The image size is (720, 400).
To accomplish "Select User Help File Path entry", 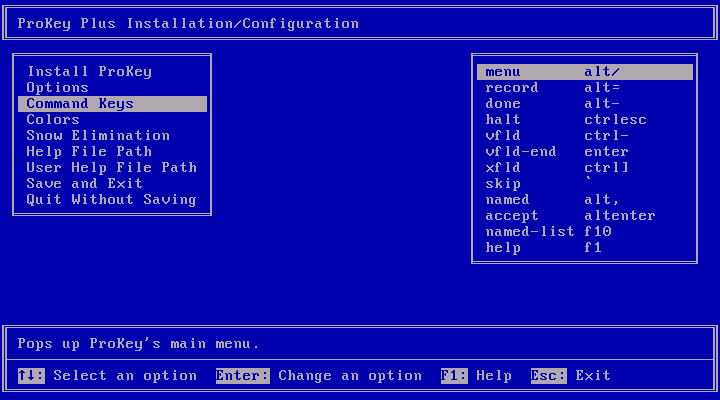I will pyautogui.click(x=112, y=168).
